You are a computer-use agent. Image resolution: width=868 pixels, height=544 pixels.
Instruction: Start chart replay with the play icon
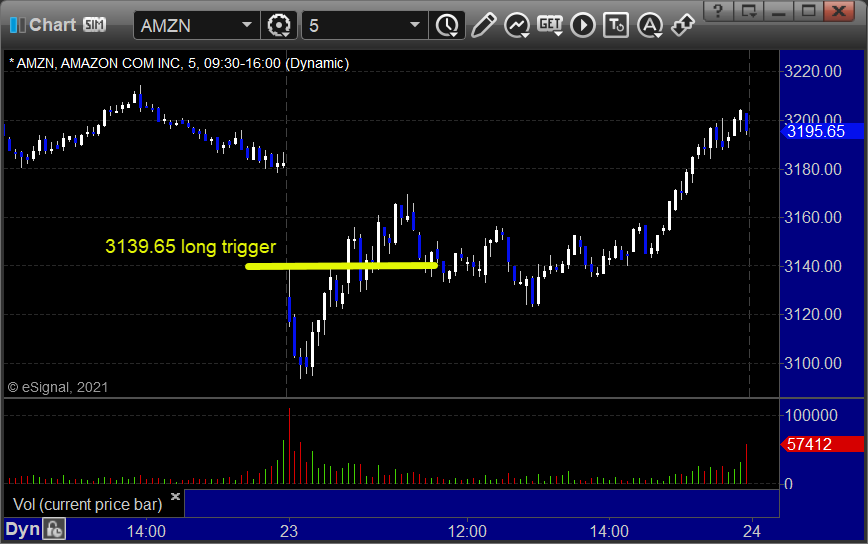[x=583, y=25]
